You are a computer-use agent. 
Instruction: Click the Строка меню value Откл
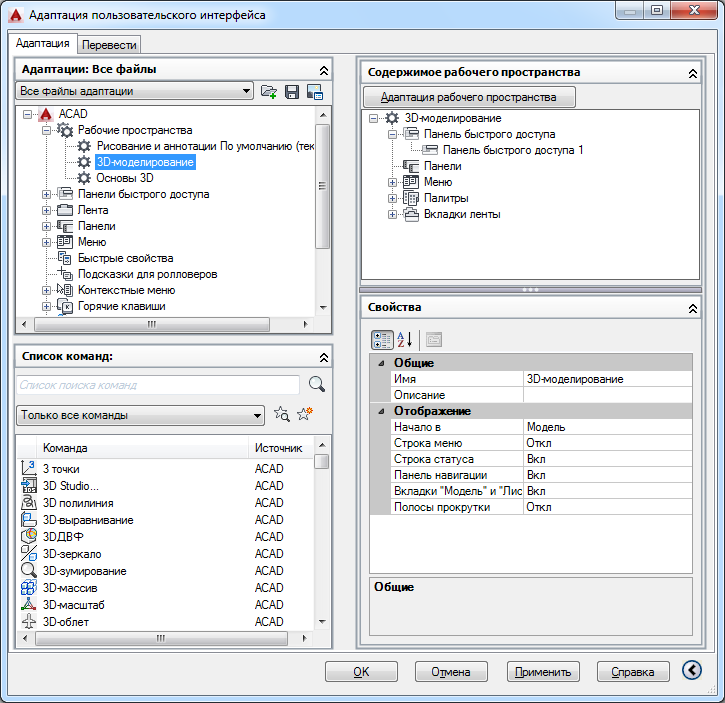coord(608,443)
